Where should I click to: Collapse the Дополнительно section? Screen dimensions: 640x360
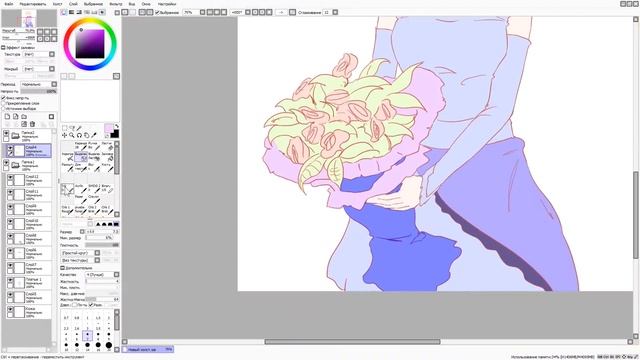tap(62, 268)
